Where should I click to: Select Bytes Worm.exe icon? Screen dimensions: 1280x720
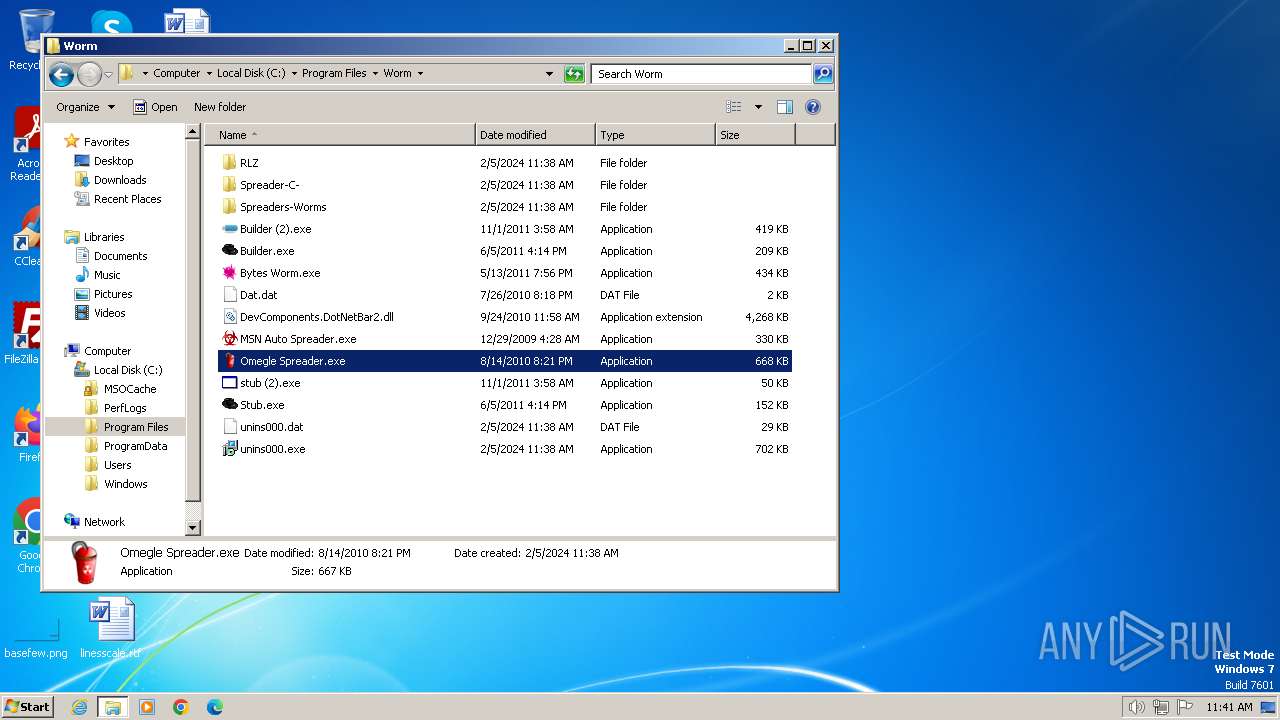(x=229, y=273)
